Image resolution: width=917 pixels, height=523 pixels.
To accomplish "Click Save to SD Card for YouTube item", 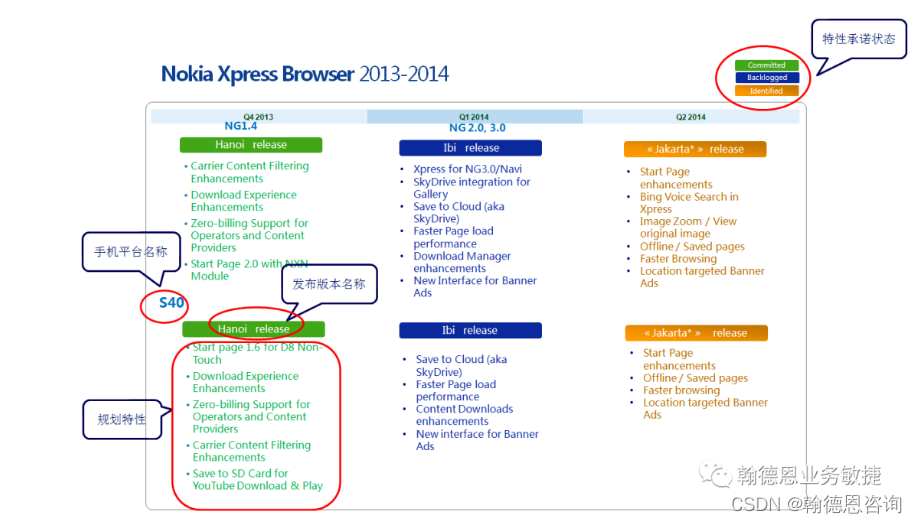I will (256, 479).
